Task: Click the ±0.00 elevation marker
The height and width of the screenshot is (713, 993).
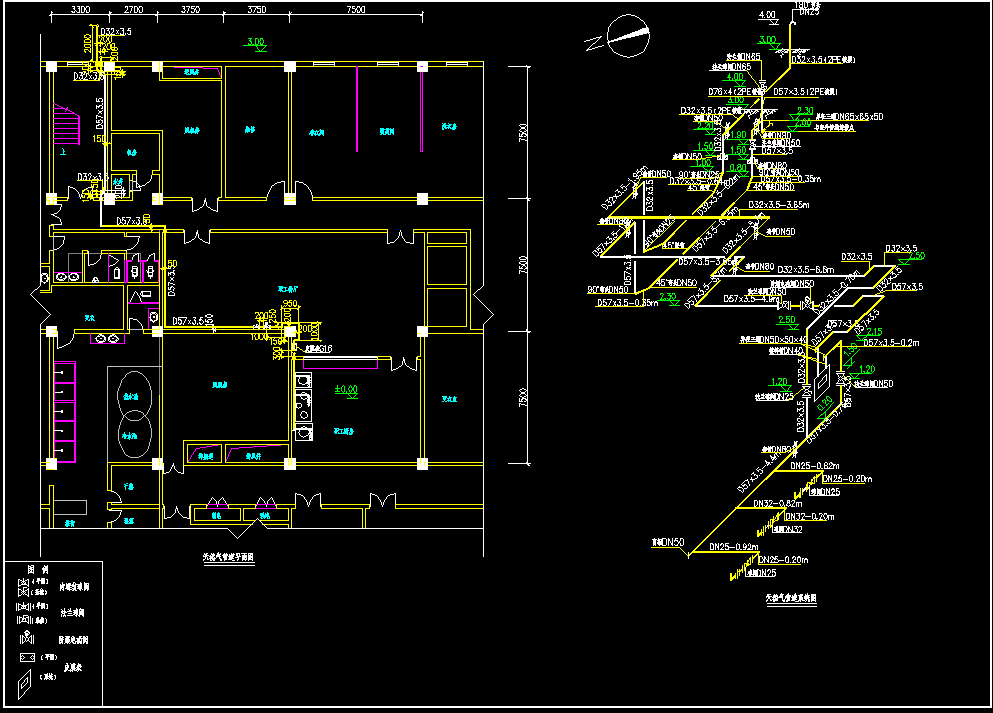Action: coord(346,389)
